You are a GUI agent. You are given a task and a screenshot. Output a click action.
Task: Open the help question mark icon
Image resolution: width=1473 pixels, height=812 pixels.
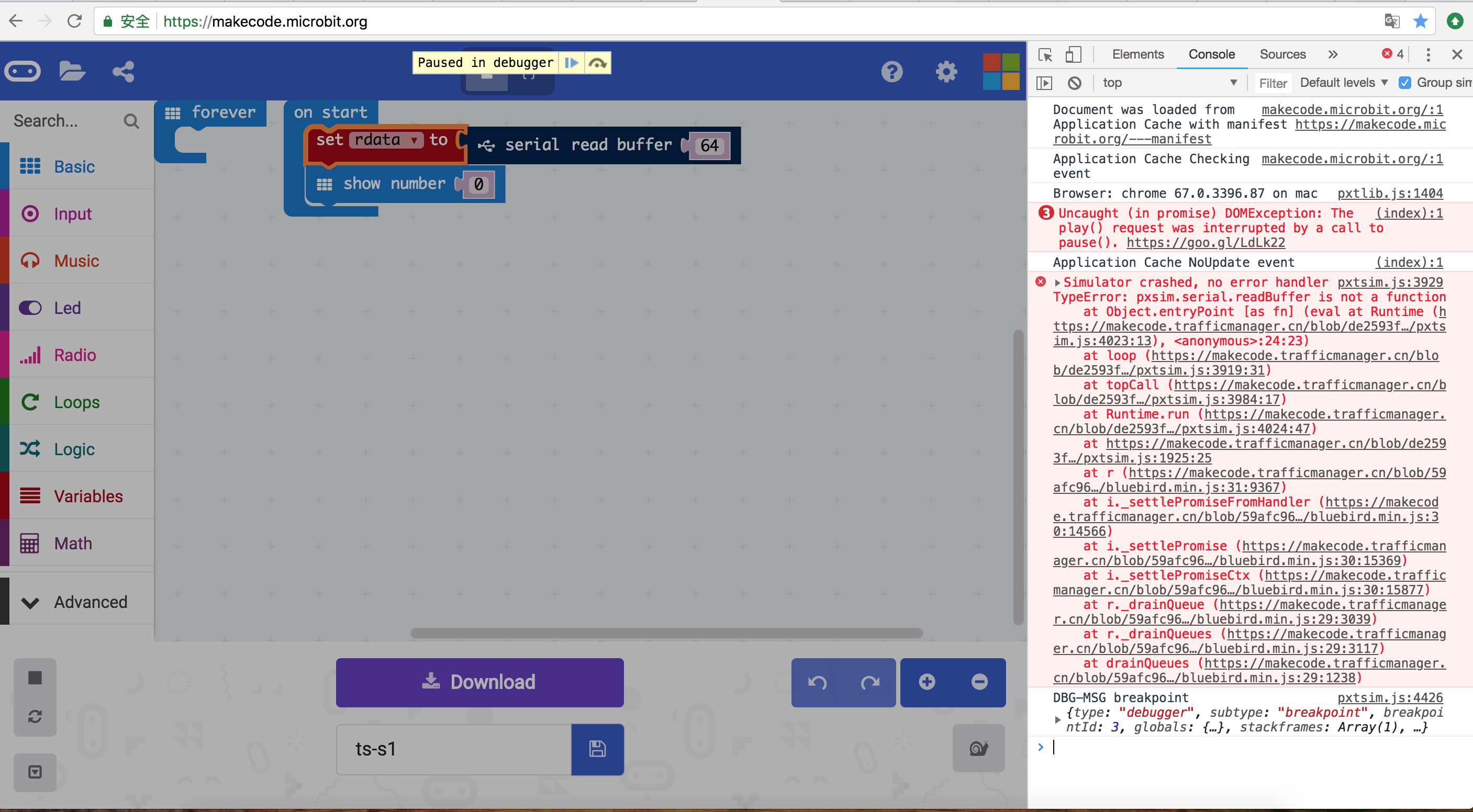coord(892,71)
